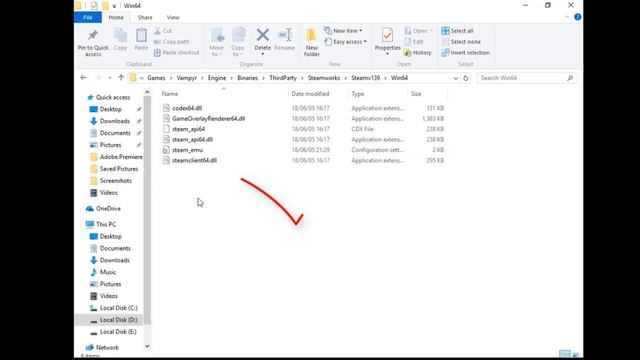The width and height of the screenshot is (640, 360).
Task: Switch to the Share ribbon tab
Action: [145, 18]
